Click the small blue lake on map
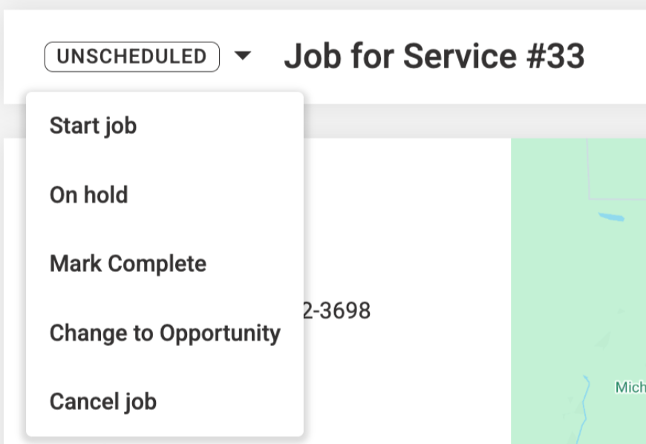646x444 pixels. point(611,217)
